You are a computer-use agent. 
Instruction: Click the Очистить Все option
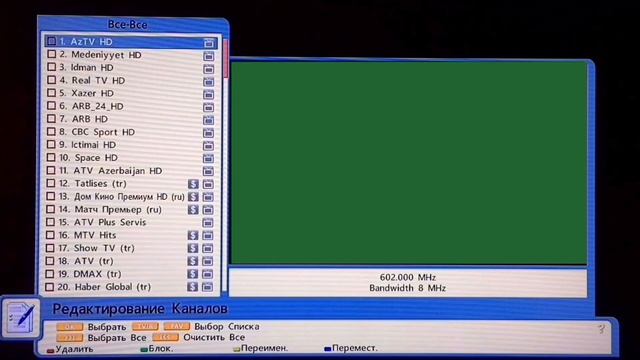214,338
